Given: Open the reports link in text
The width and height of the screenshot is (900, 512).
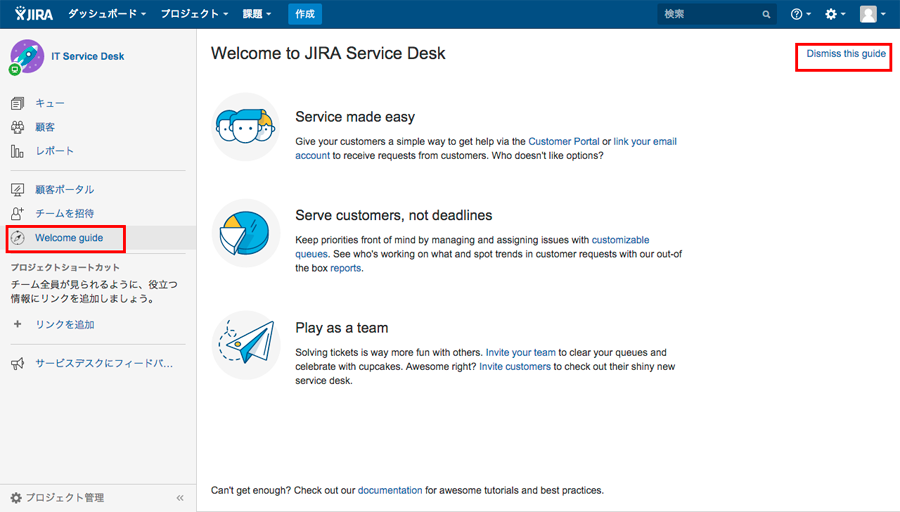Looking at the screenshot, I should (346, 268).
